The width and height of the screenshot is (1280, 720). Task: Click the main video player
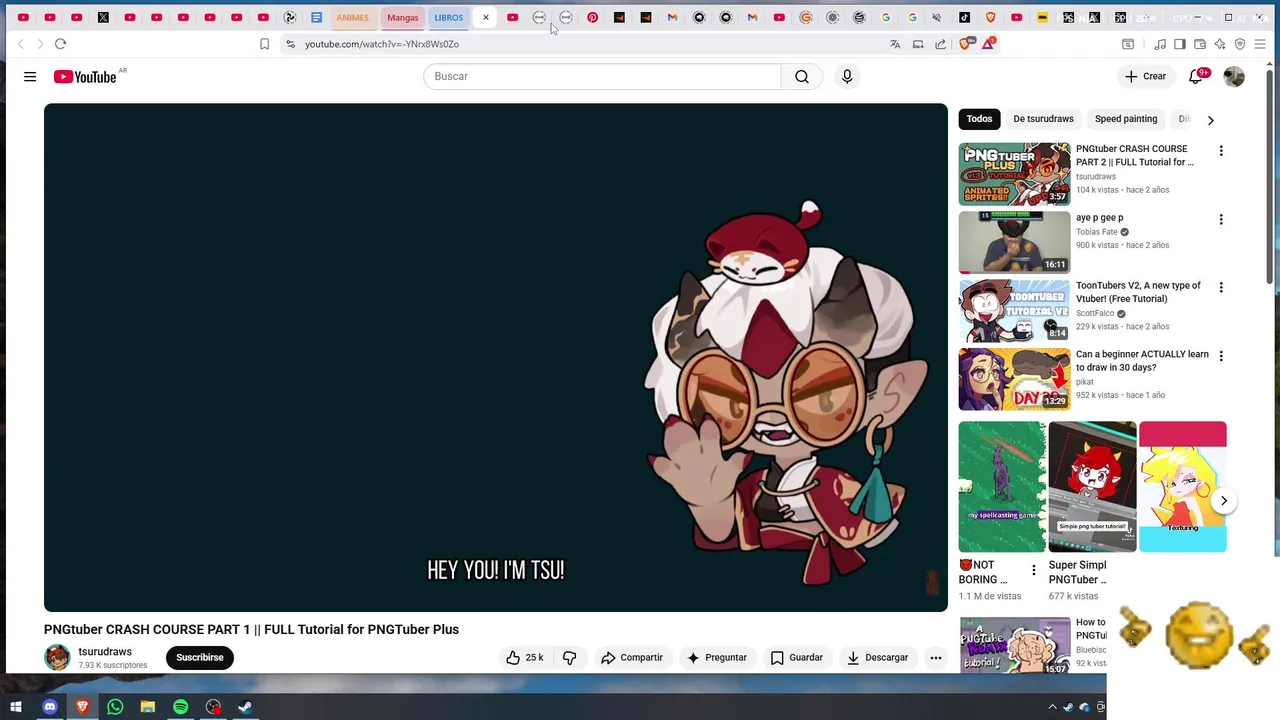pyautogui.click(x=496, y=357)
